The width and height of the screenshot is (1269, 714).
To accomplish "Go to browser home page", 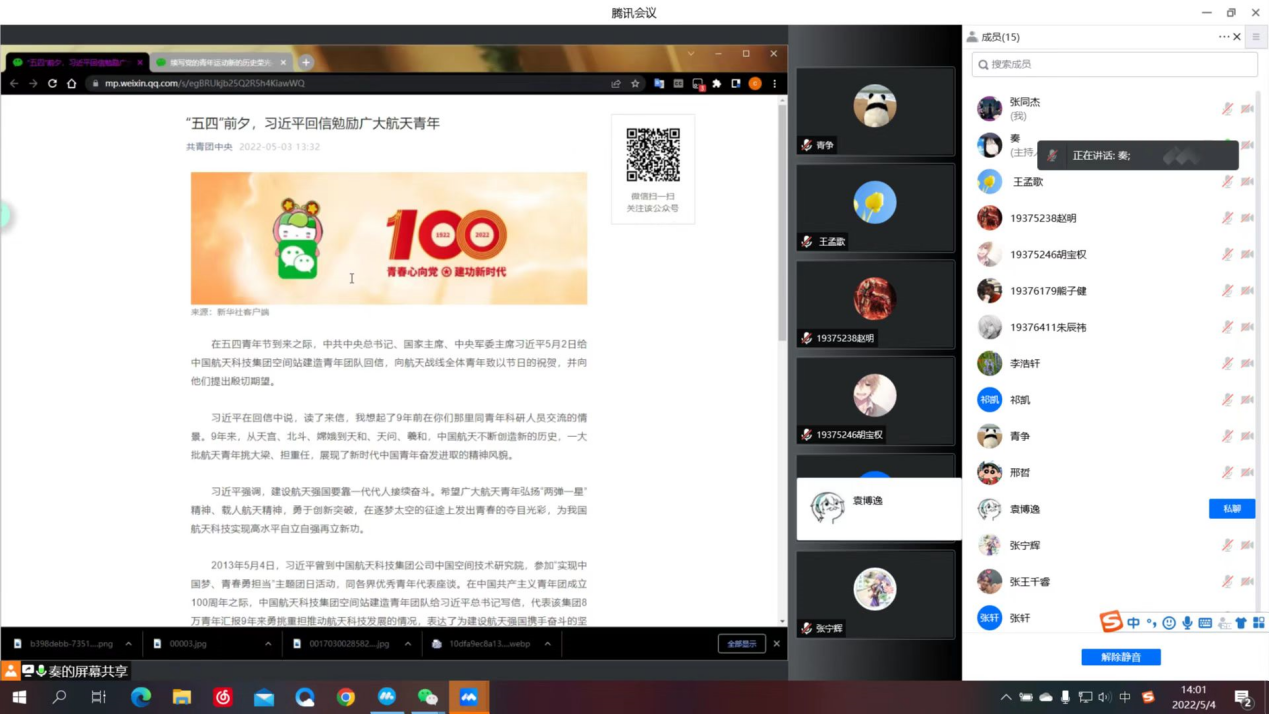I will coord(72,84).
